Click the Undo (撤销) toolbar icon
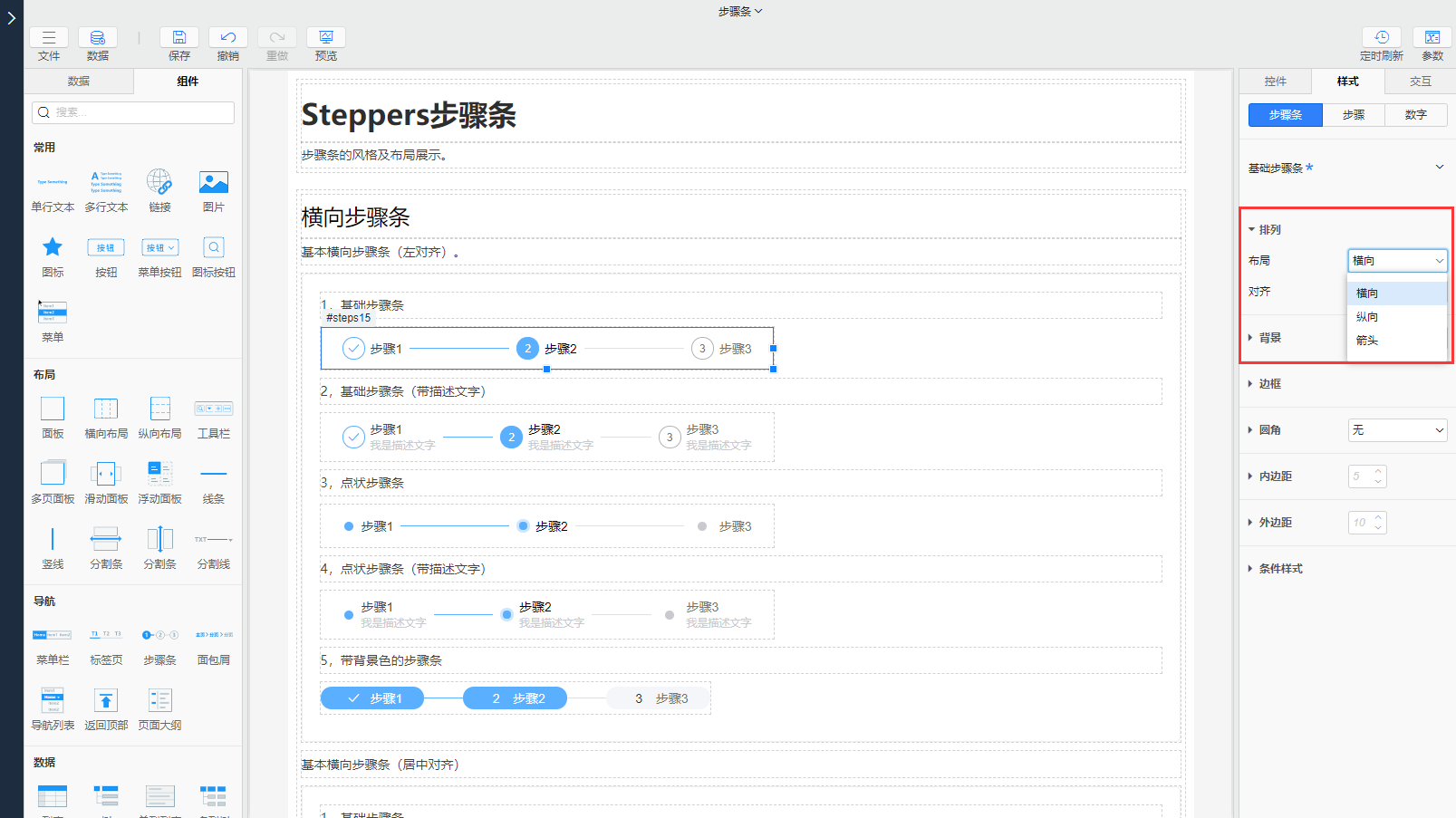 (x=228, y=38)
